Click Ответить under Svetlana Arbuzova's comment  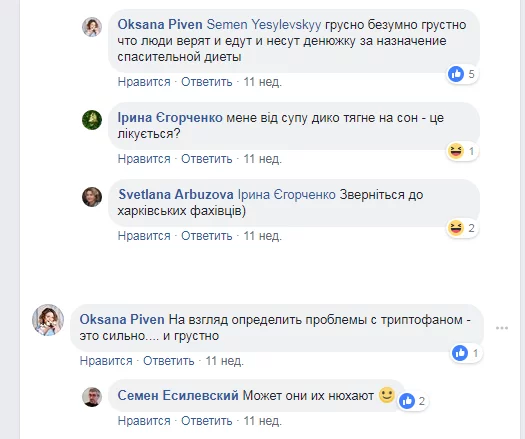click(207, 236)
